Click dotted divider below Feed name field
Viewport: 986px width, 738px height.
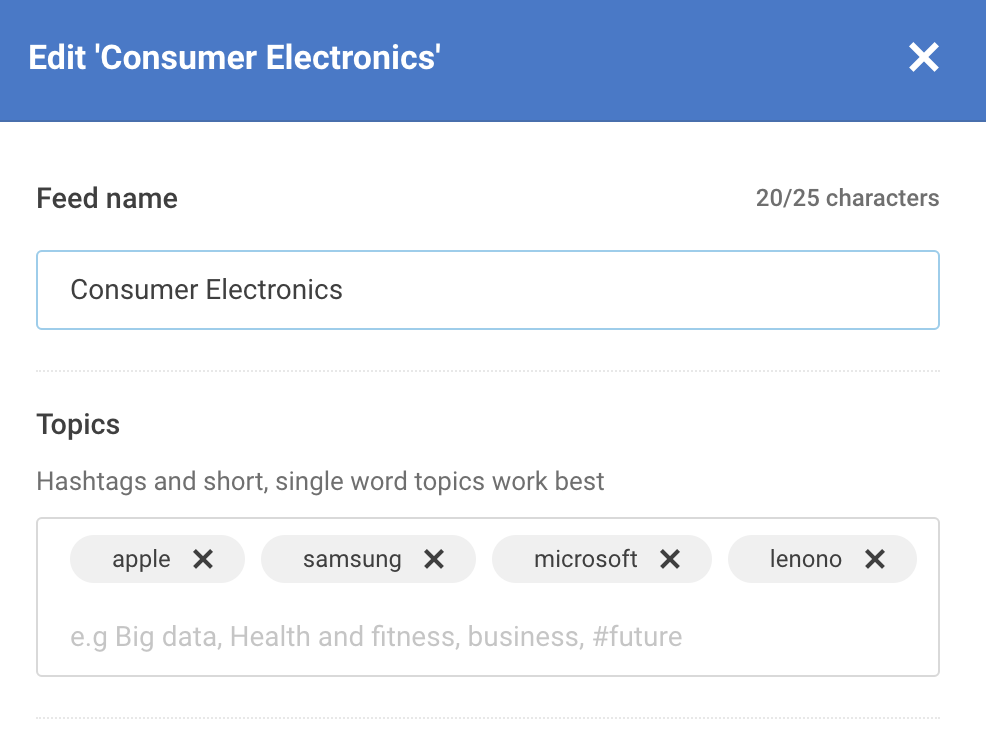(487, 371)
